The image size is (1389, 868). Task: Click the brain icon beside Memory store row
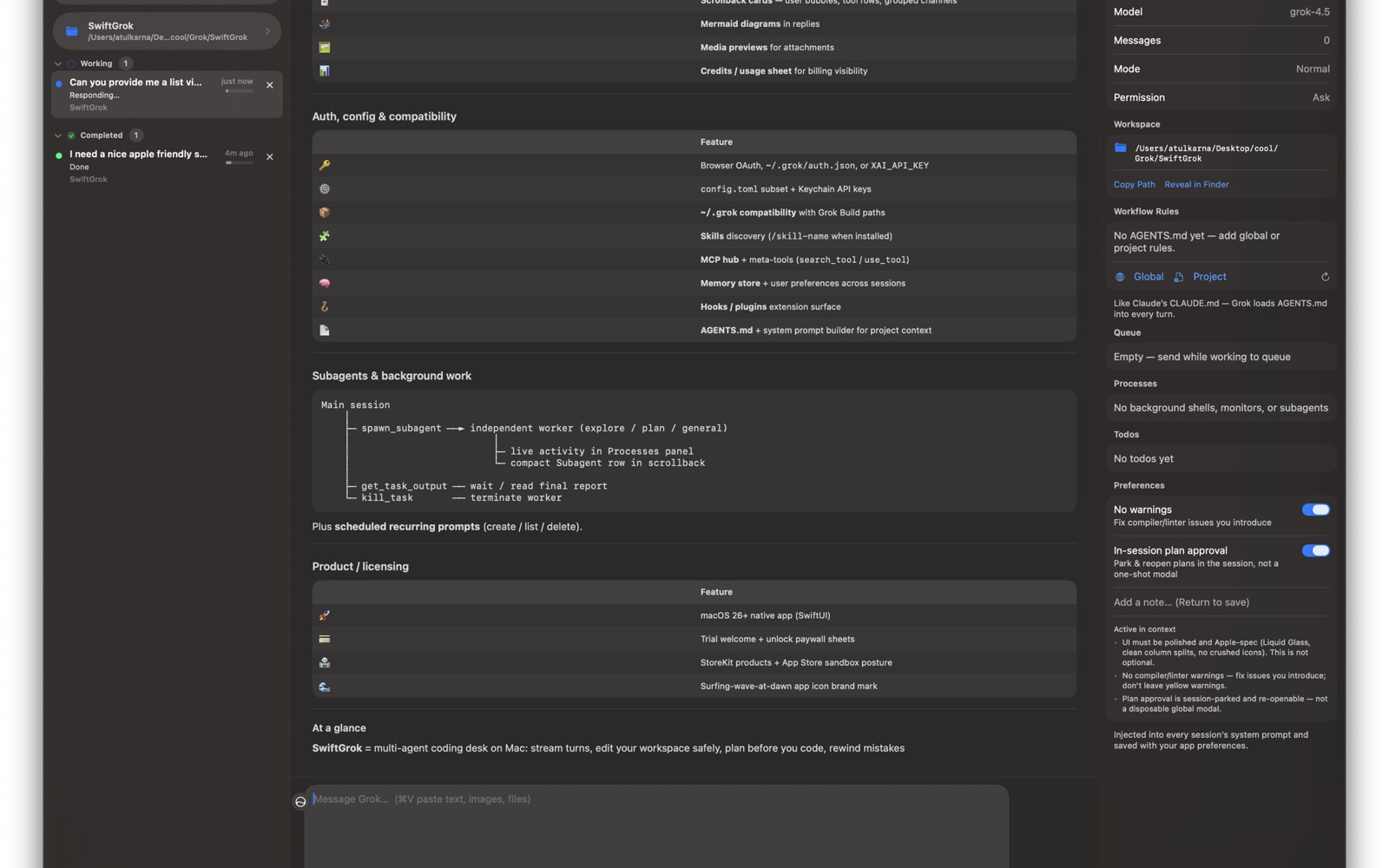pos(325,283)
